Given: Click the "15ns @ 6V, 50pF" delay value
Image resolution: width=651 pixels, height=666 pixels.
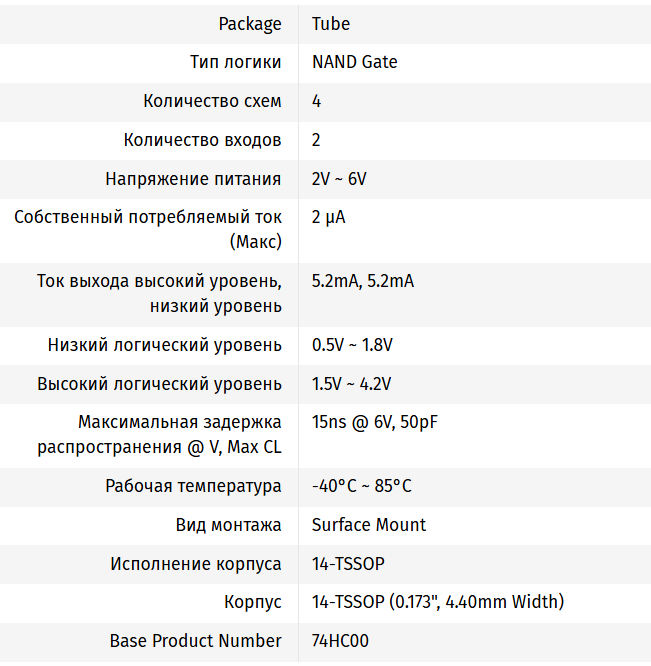Looking at the screenshot, I should tap(374, 422).
